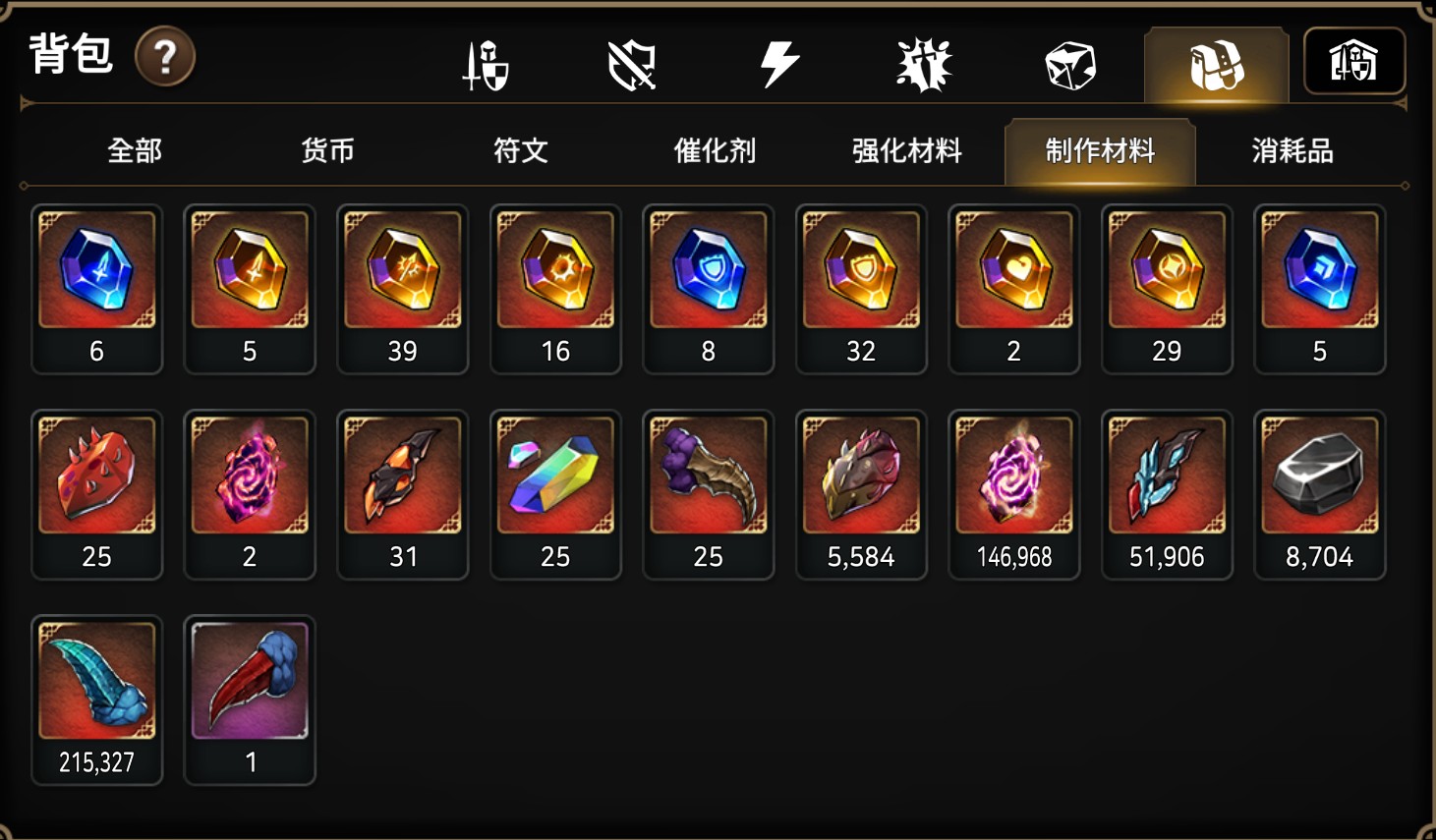Choose the teal claw item with 215,327
Image resolution: width=1436 pixels, height=840 pixels.
pyautogui.click(x=96, y=700)
